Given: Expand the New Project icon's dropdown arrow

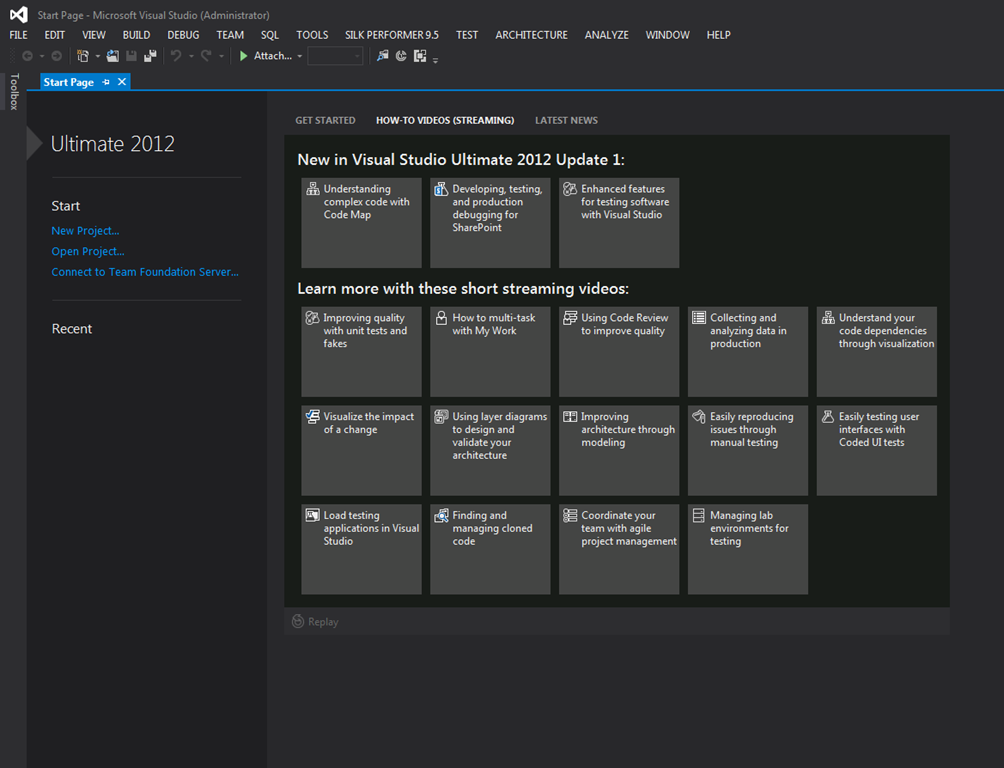Looking at the screenshot, I should (x=96, y=56).
